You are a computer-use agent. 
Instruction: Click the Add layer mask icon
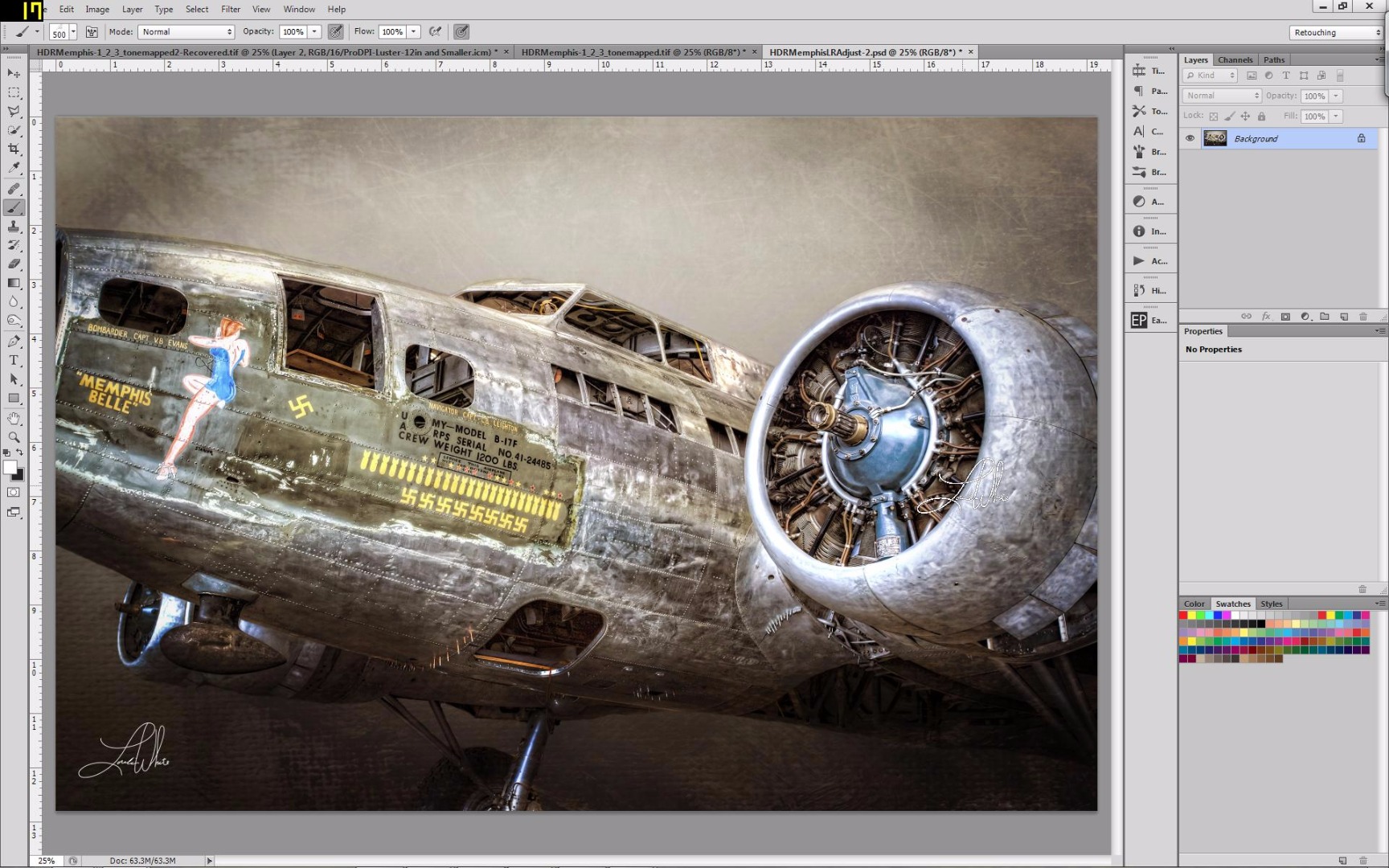(x=1285, y=317)
